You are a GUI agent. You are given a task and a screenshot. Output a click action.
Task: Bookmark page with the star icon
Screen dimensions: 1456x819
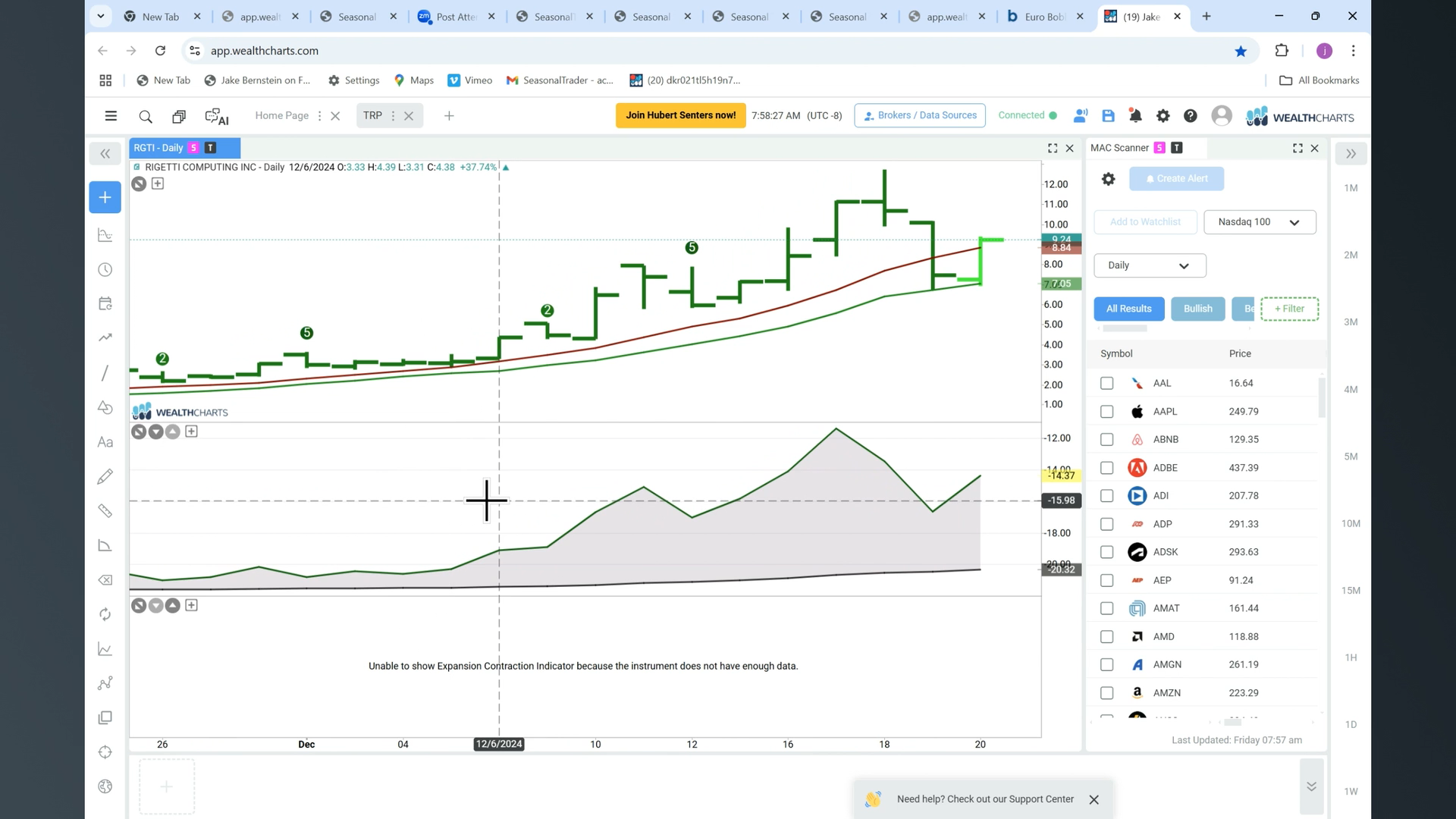[1241, 51]
